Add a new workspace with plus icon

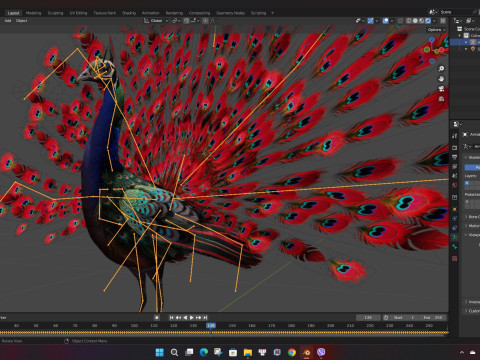(x=272, y=13)
